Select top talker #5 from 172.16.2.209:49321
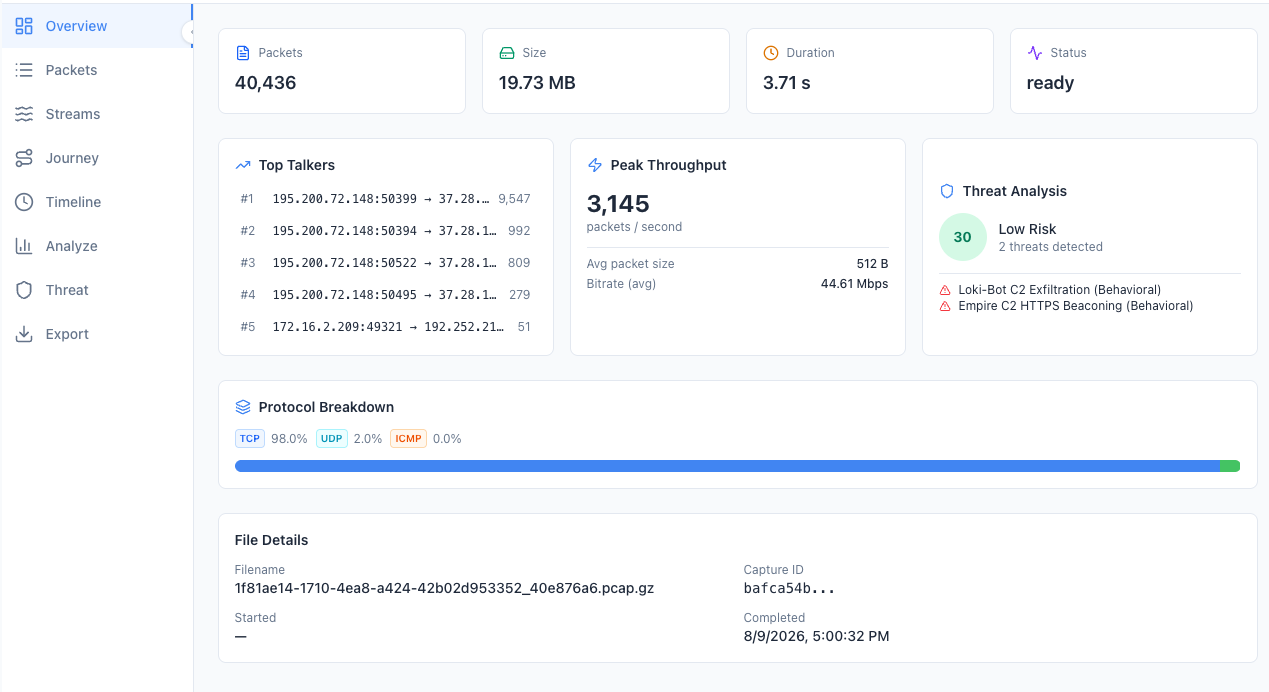The image size is (1269, 692). (385, 327)
